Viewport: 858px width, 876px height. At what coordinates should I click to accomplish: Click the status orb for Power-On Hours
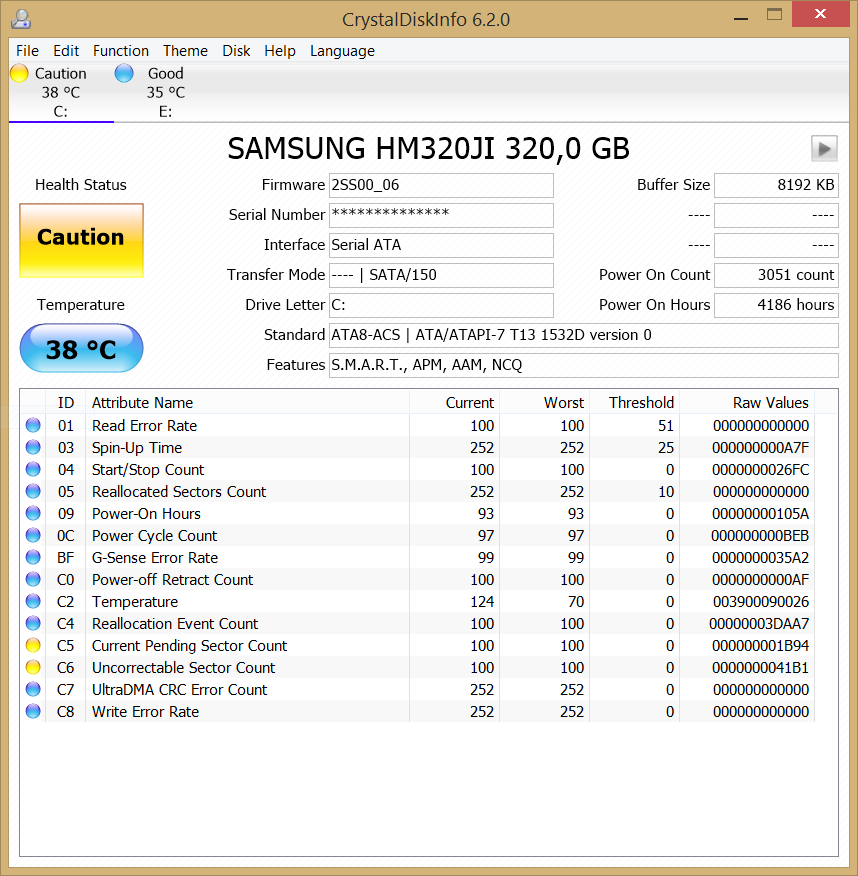point(33,513)
